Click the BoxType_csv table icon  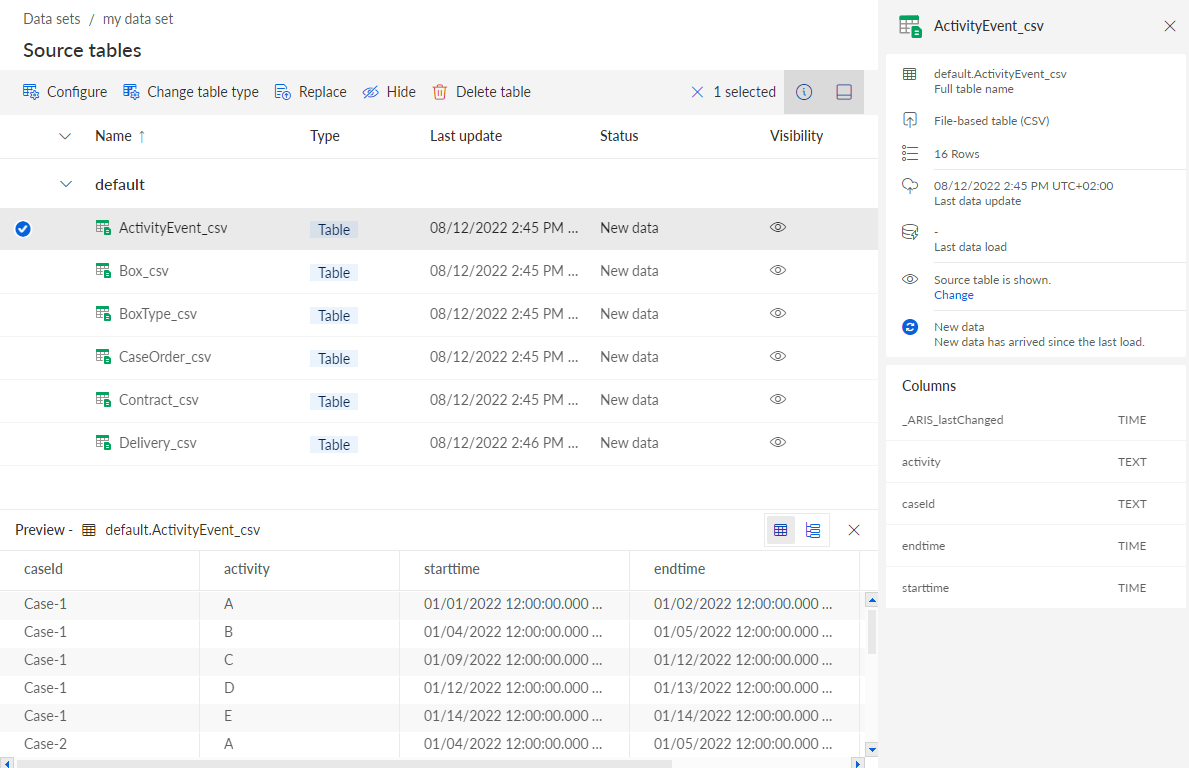[103, 313]
